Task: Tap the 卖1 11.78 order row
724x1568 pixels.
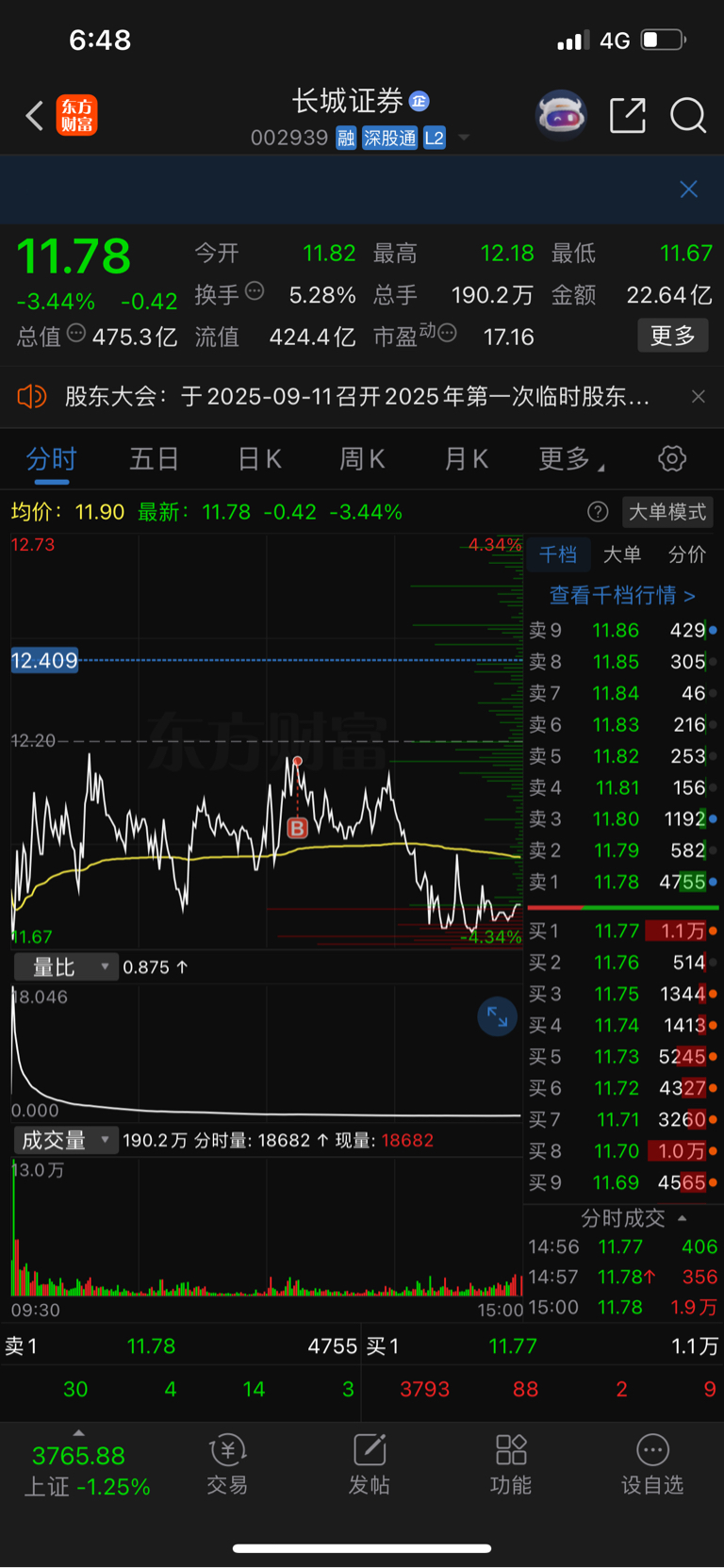Action: pos(621,882)
